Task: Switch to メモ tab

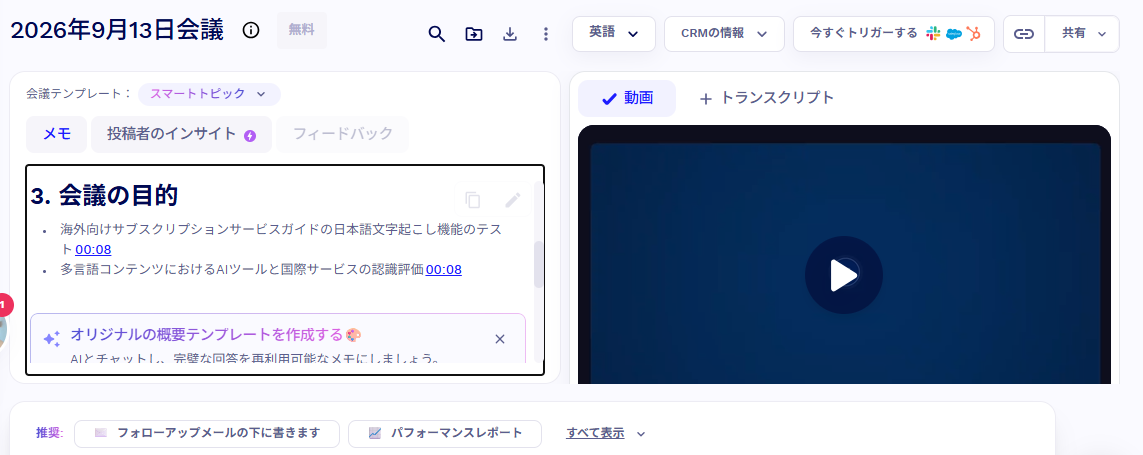Action: 57,134
